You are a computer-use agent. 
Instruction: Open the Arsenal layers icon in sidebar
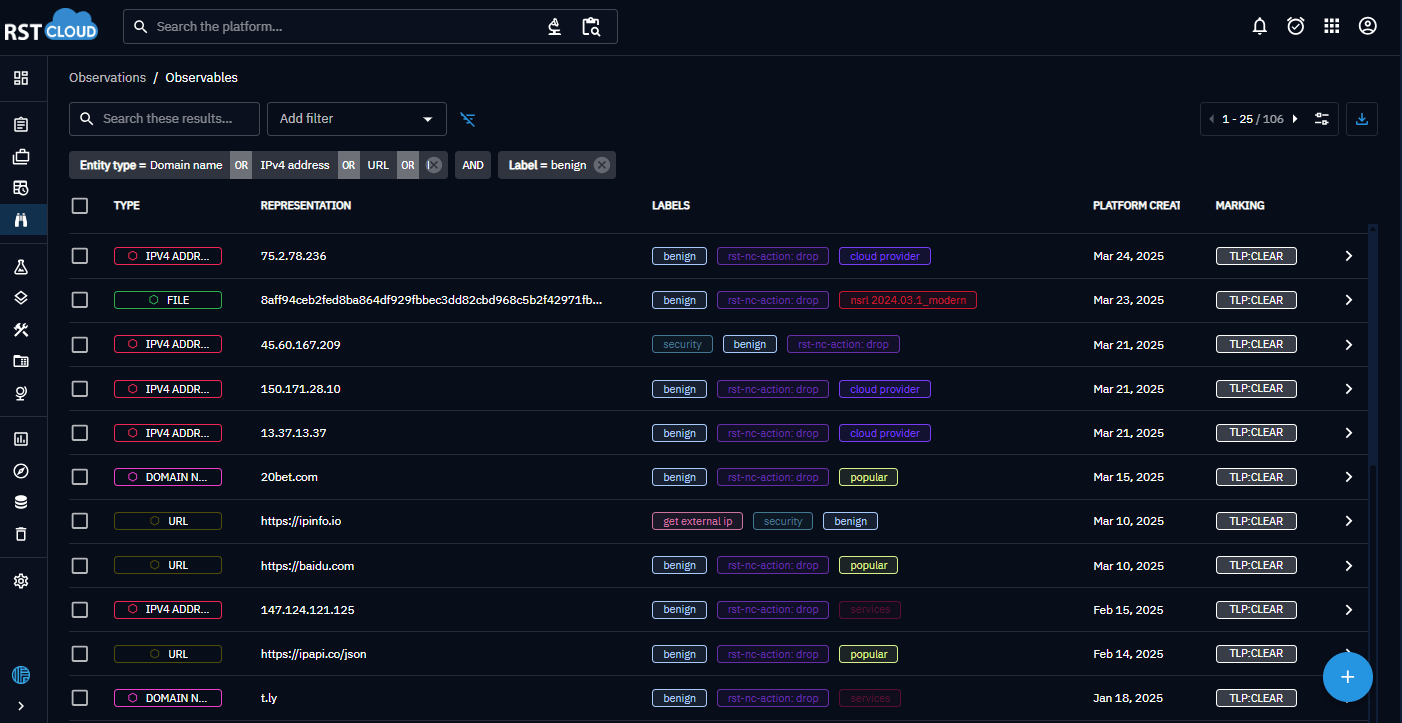click(21, 298)
